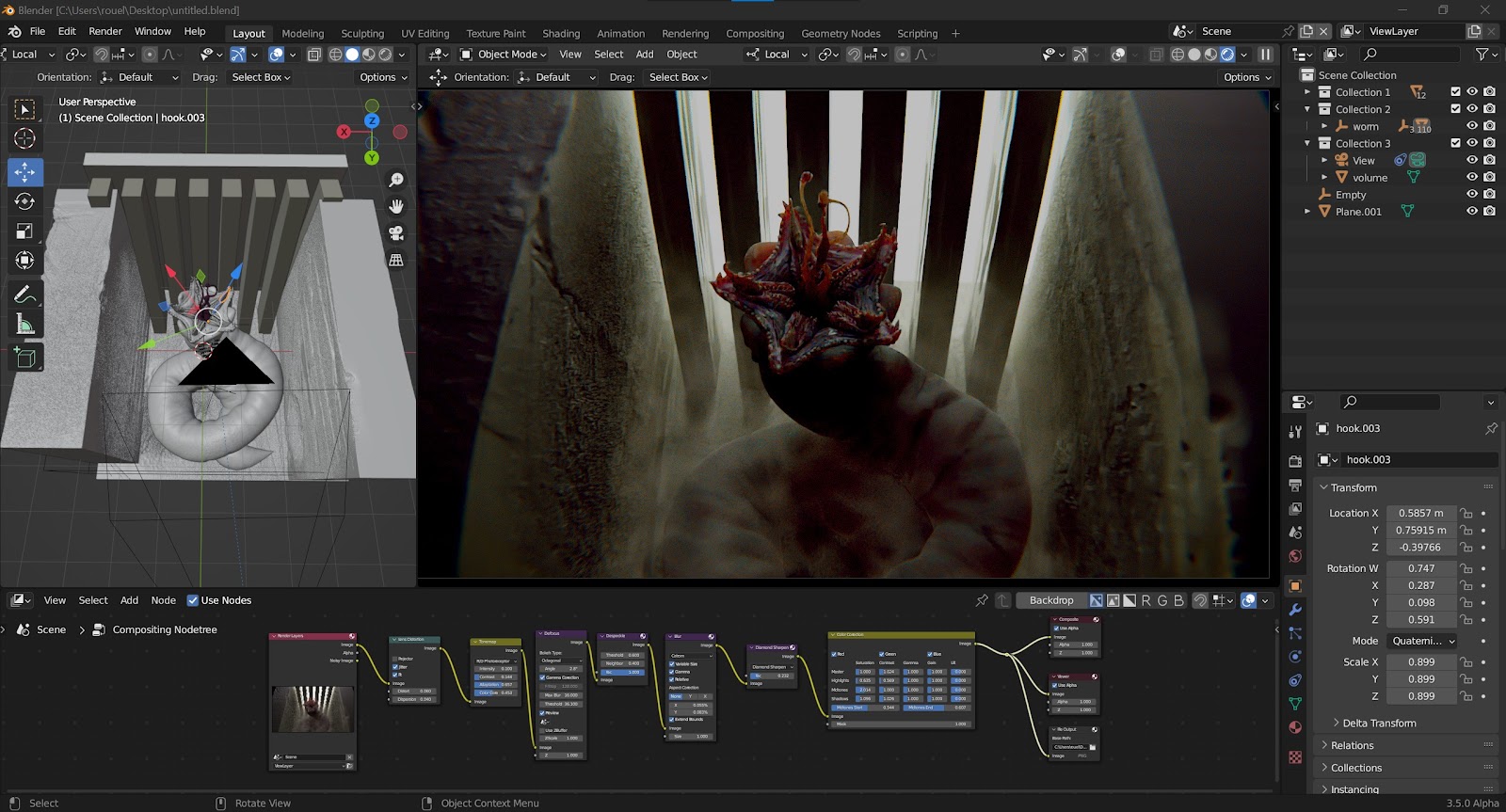Select the Transform tool in left toolbar

click(x=25, y=261)
